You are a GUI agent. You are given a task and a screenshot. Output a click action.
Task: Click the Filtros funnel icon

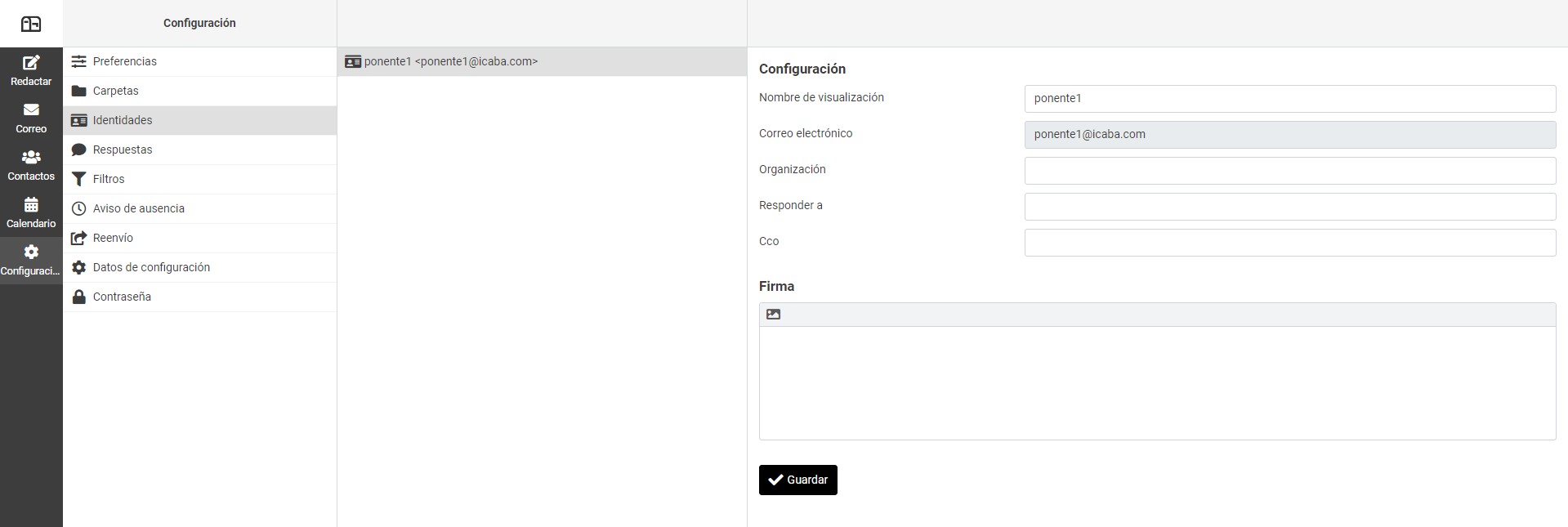(79, 179)
